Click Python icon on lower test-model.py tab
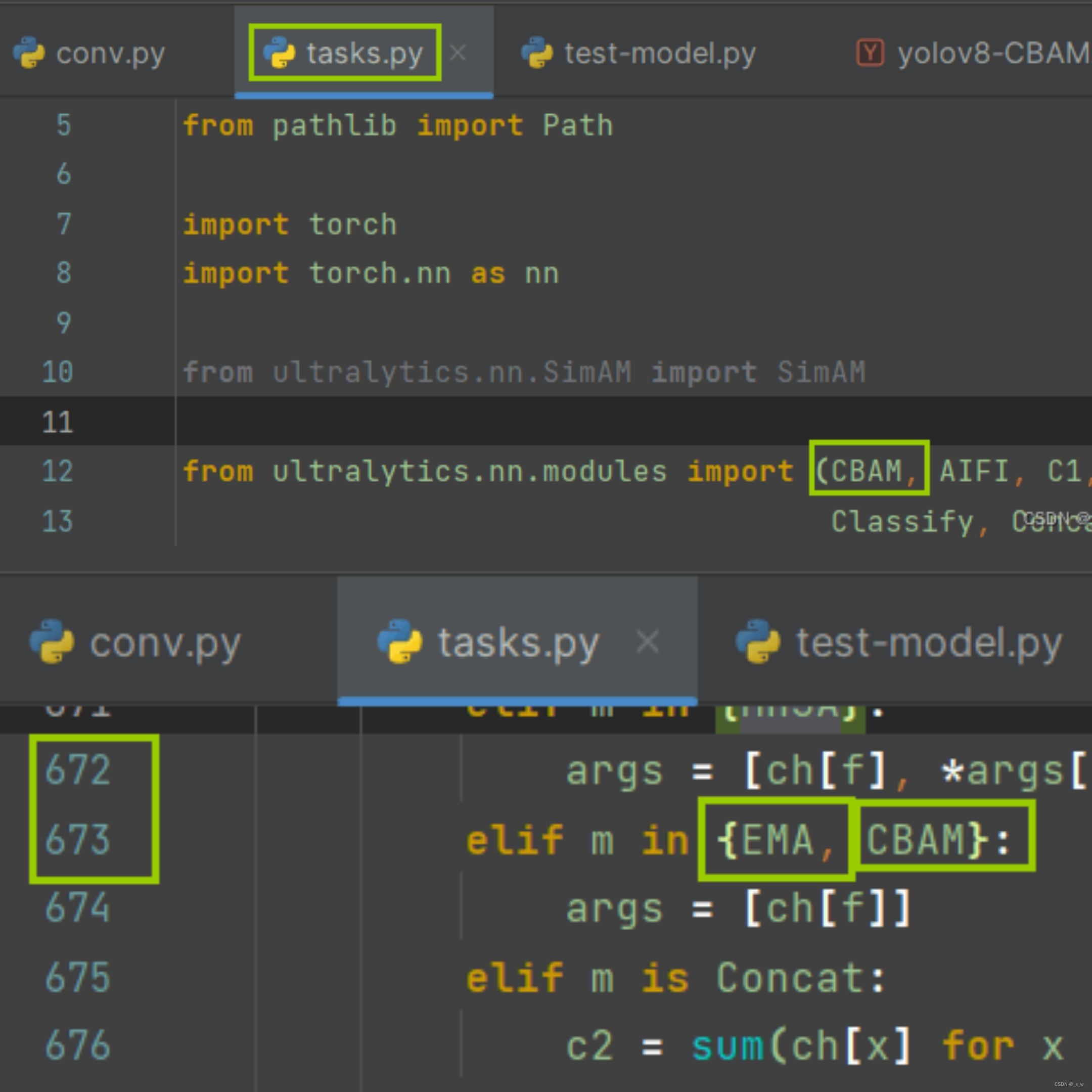Image resolution: width=1092 pixels, height=1092 pixels. (758, 641)
